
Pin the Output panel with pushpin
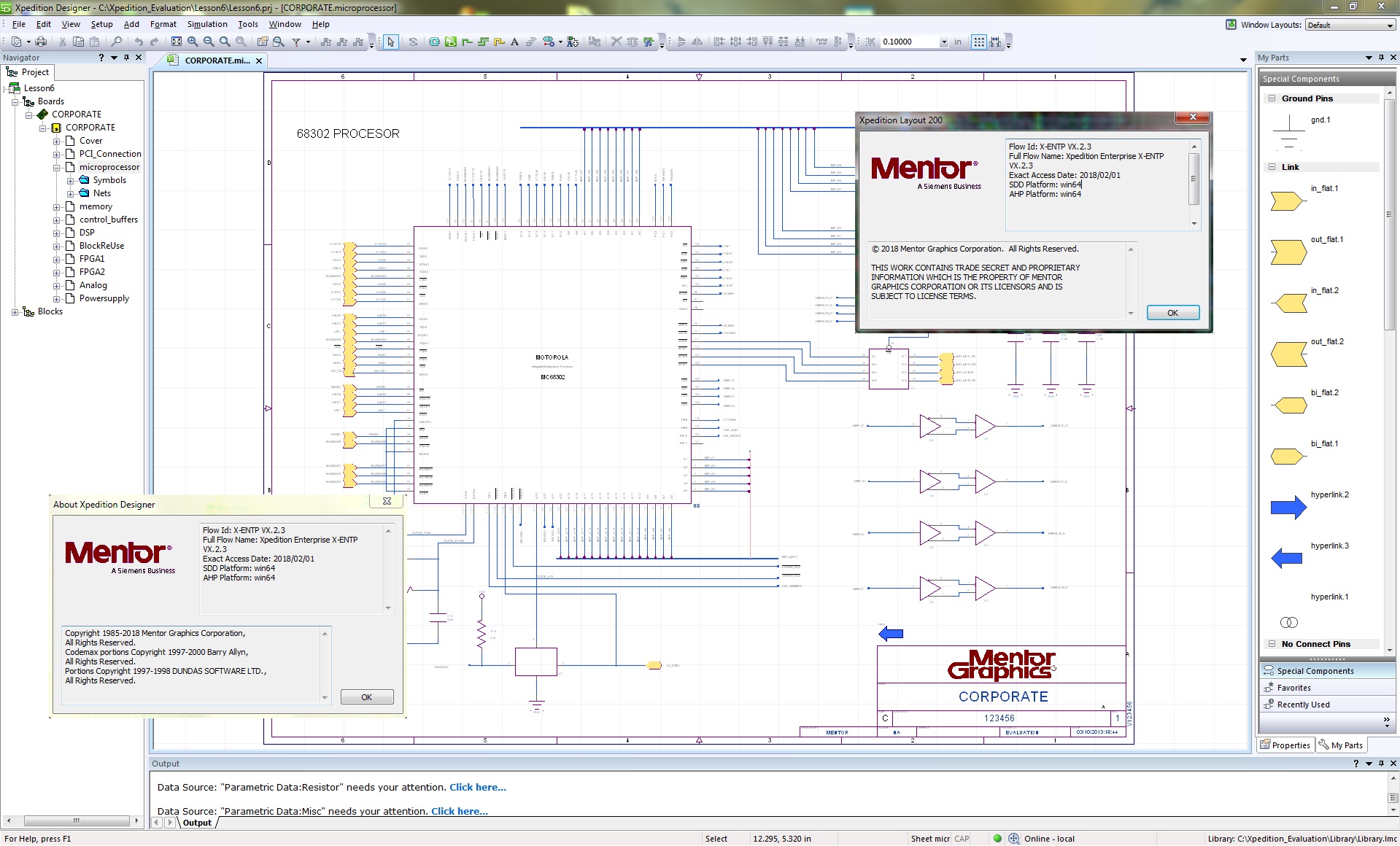[x=1381, y=764]
